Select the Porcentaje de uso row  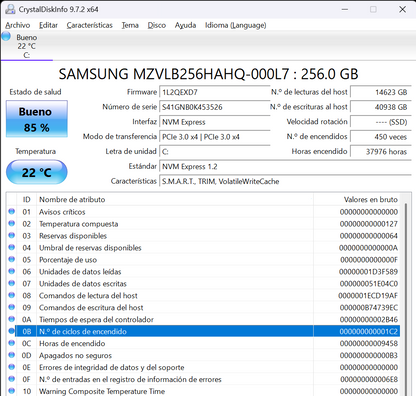coord(203,260)
